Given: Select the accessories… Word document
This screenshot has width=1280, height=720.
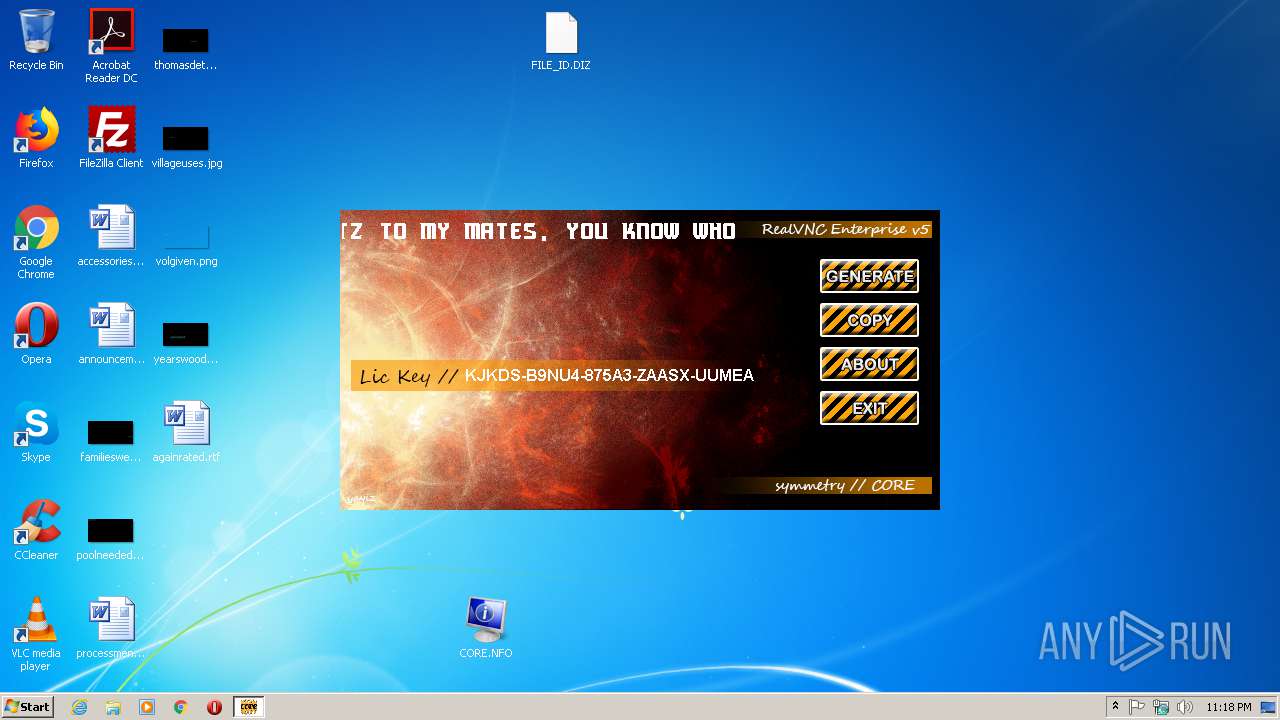Looking at the screenshot, I should pos(111,236).
